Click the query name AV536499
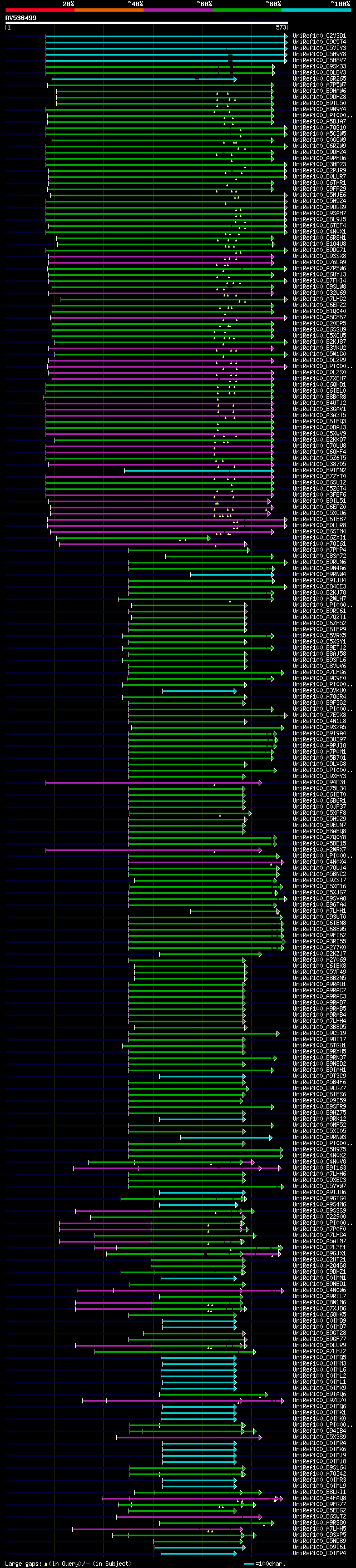 [21, 18]
